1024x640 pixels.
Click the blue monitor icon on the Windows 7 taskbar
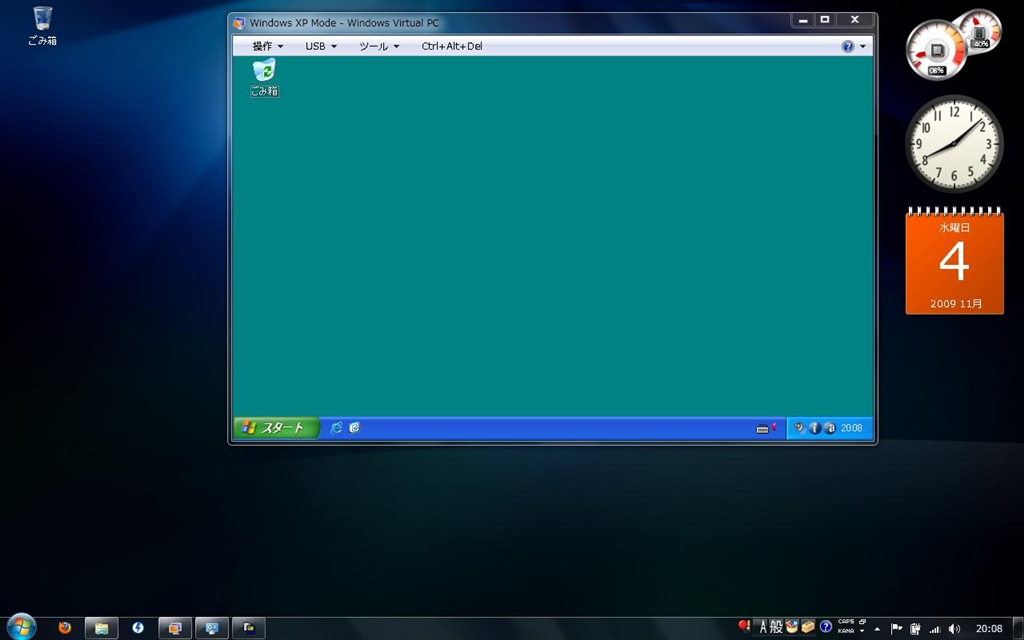212,628
